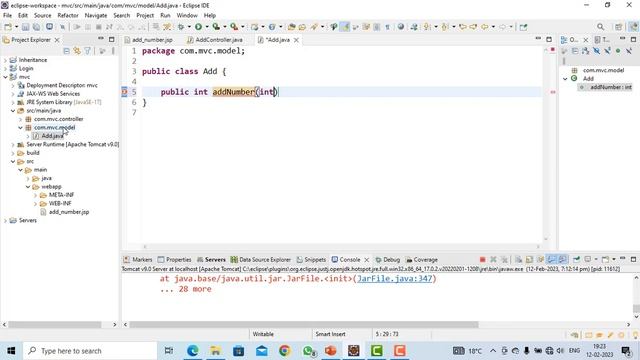Switch to the AddController.java editor tab
Image resolution: width=640 pixels, height=360 pixels.
click(216, 40)
